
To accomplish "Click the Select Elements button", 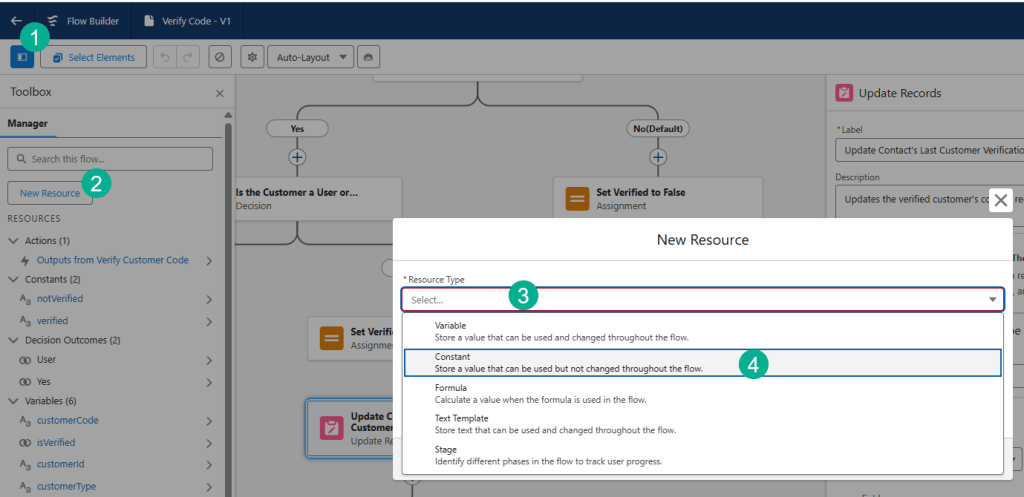I will click(94, 58).
